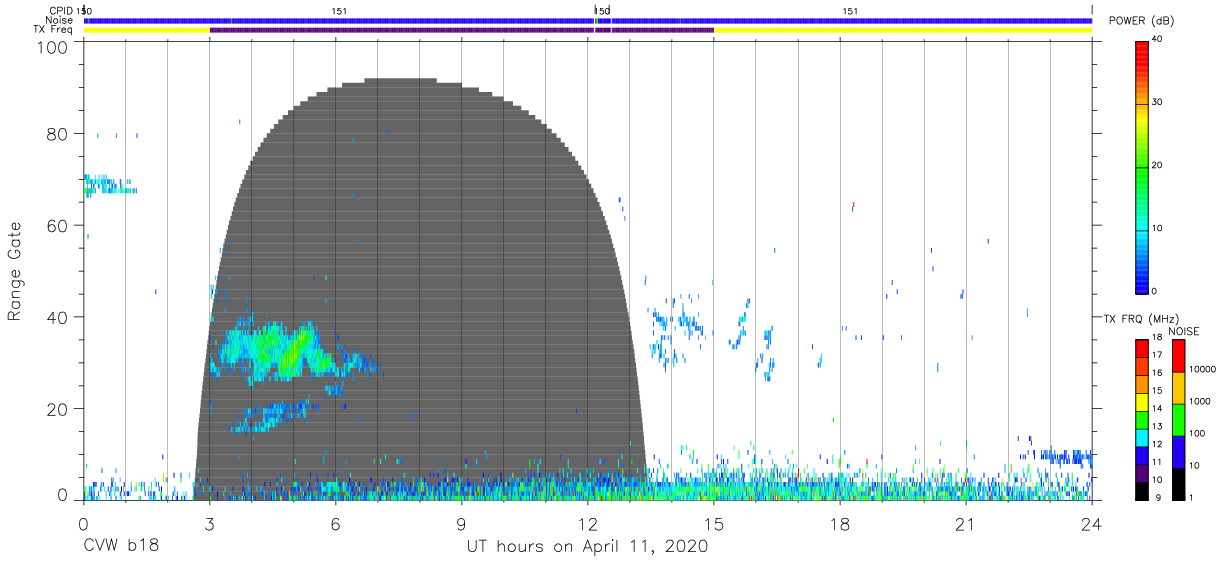Click the blue Noise strip above plot
The height and width of the screenshot is (567, 1228).
tap(587, 20)
